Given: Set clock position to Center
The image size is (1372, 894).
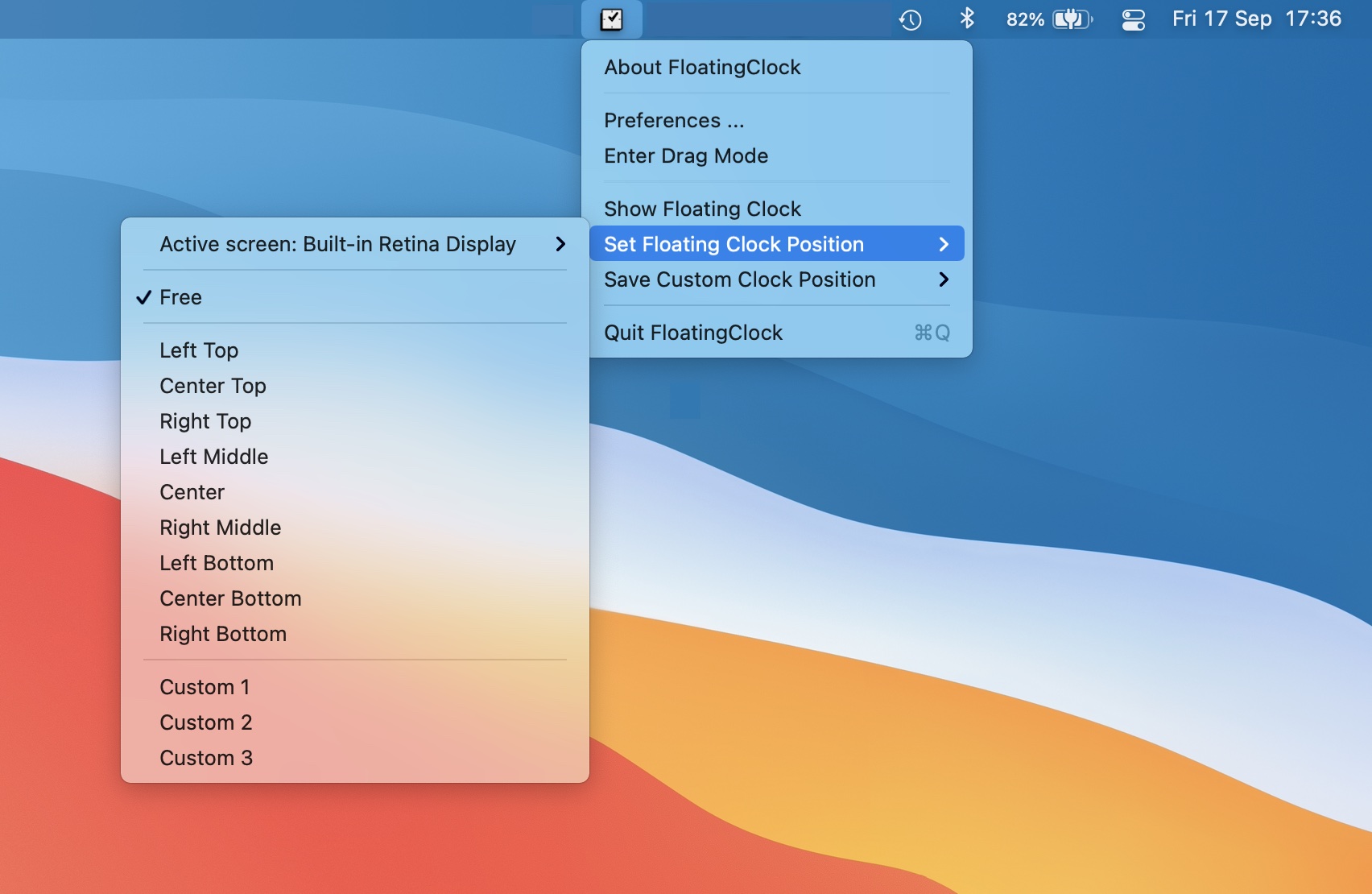Looking at the screenshot, I should tap(192, 492).
